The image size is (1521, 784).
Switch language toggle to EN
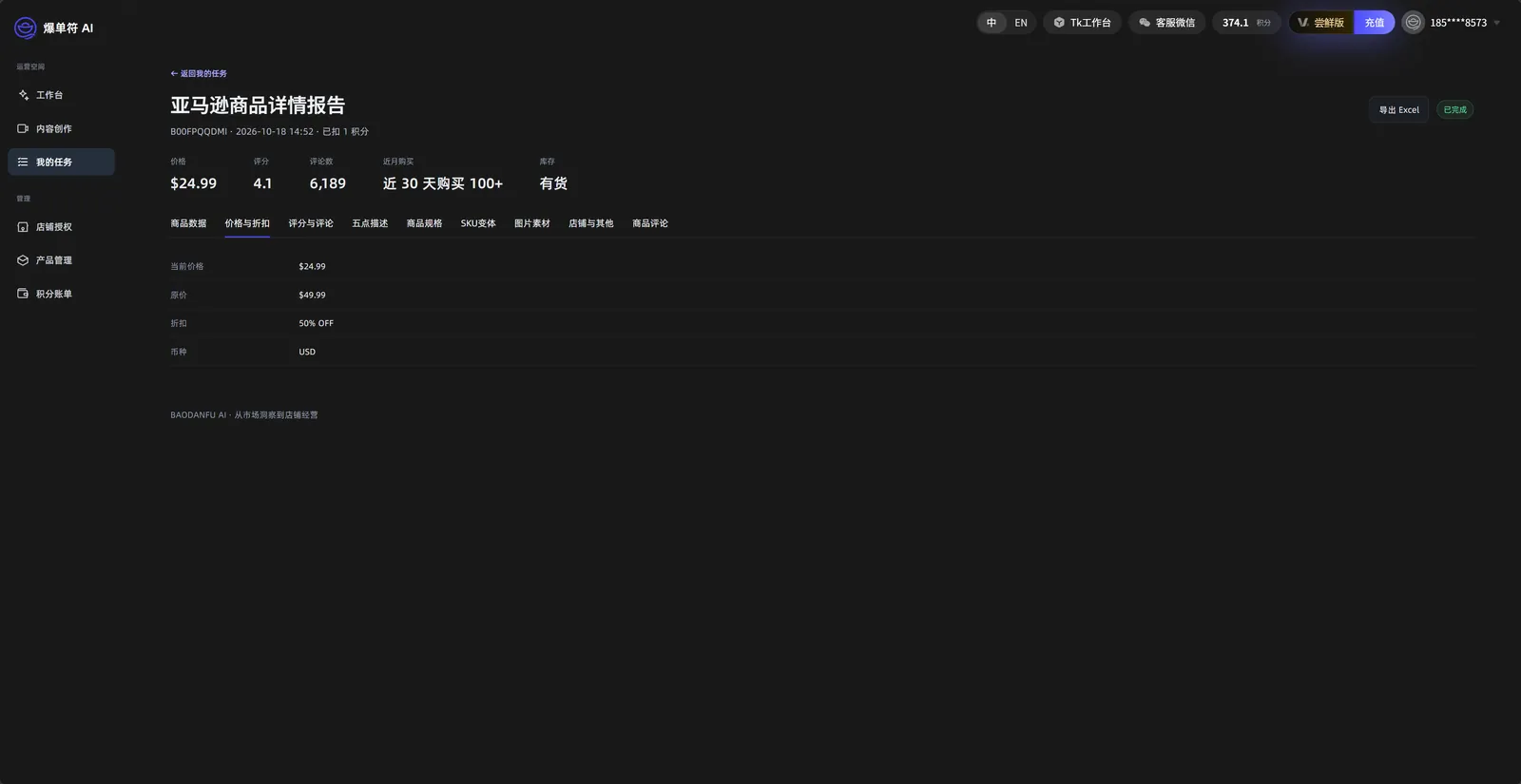click(x=1021, y=23)
